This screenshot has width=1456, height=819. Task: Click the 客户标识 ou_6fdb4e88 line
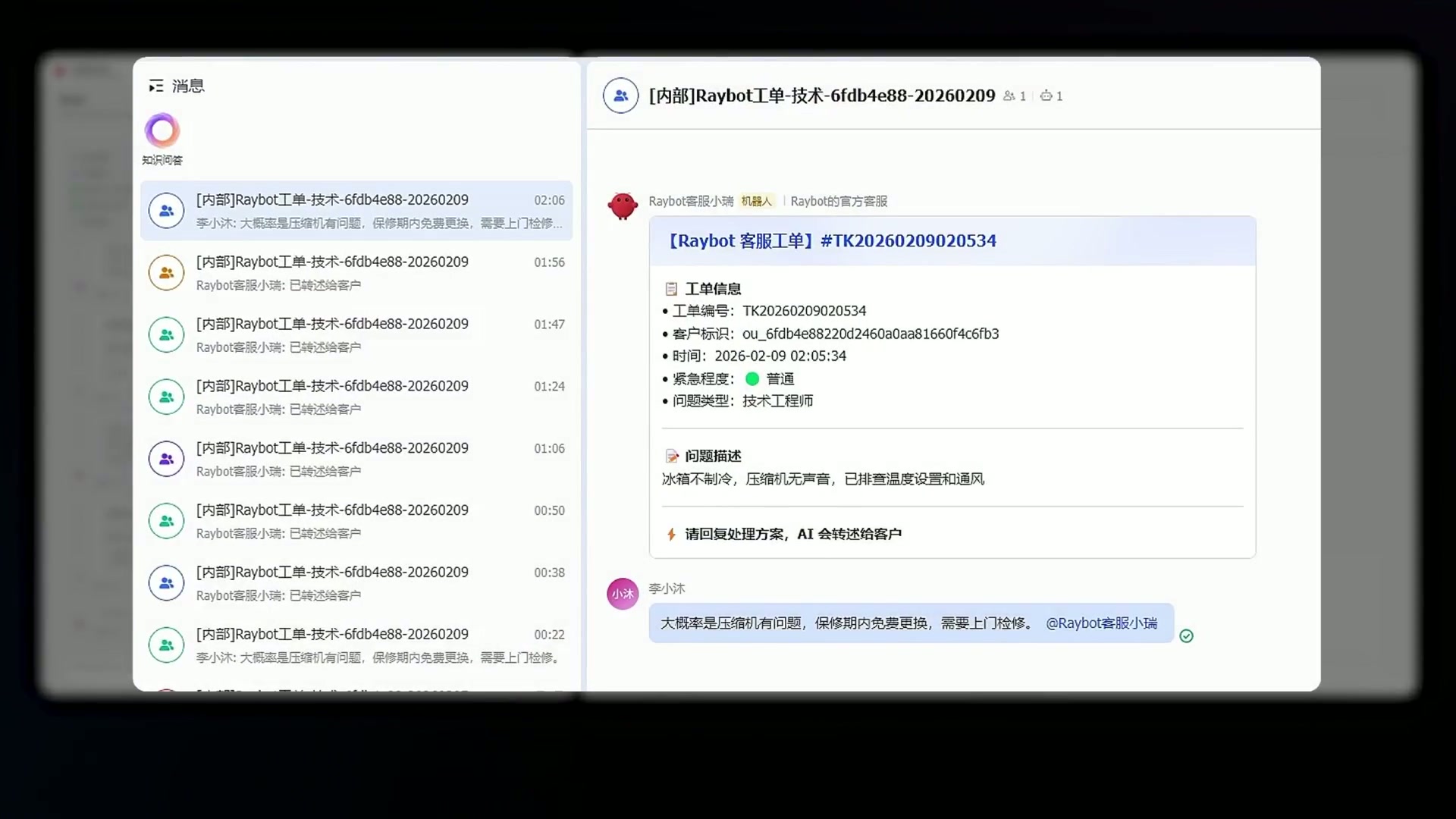[x=831, y=334]
